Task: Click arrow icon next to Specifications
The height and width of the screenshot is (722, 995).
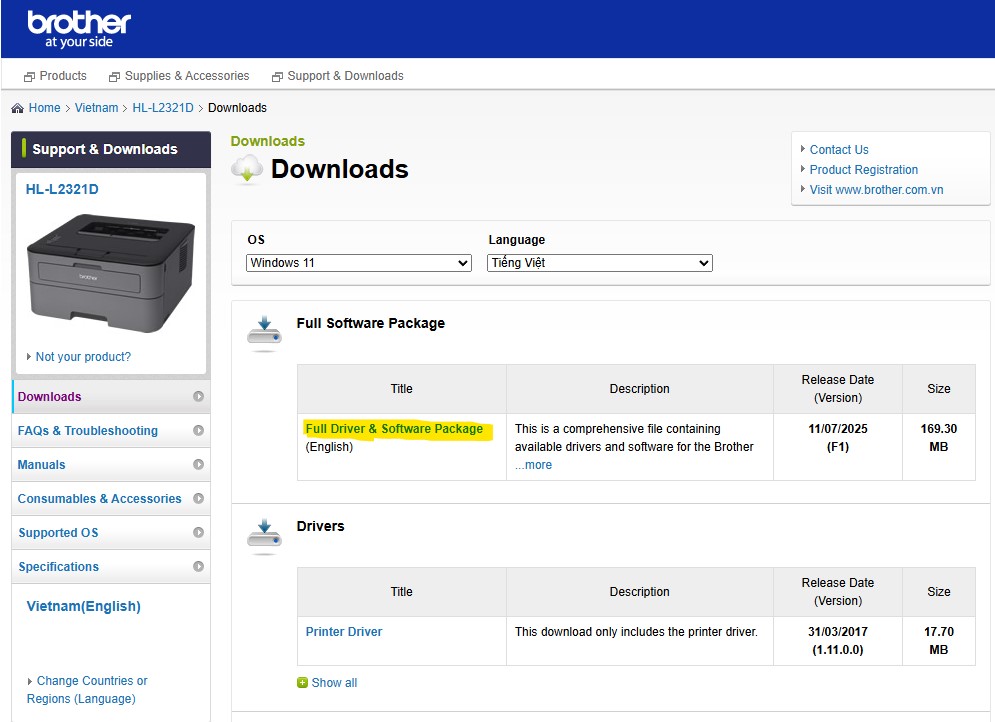Action: (x=198, y=567)
